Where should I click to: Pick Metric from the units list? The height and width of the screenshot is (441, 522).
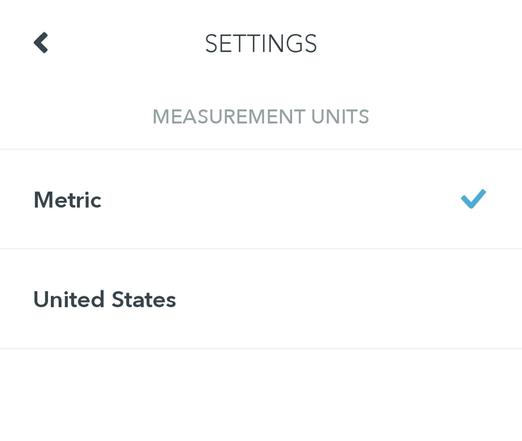[261, 199]
